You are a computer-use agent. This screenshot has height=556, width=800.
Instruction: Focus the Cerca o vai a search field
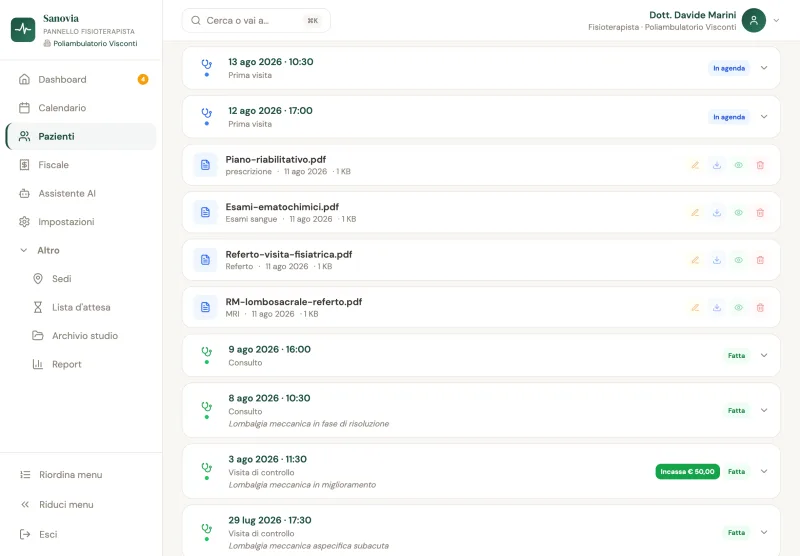256,20
